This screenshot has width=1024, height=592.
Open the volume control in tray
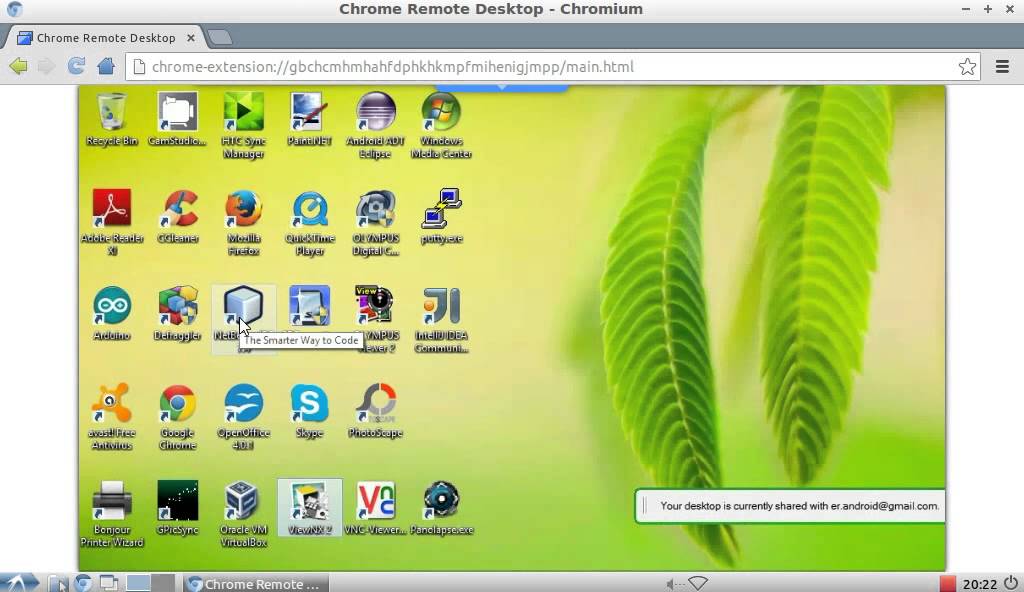pyautogui.click(x=674, y=584)
